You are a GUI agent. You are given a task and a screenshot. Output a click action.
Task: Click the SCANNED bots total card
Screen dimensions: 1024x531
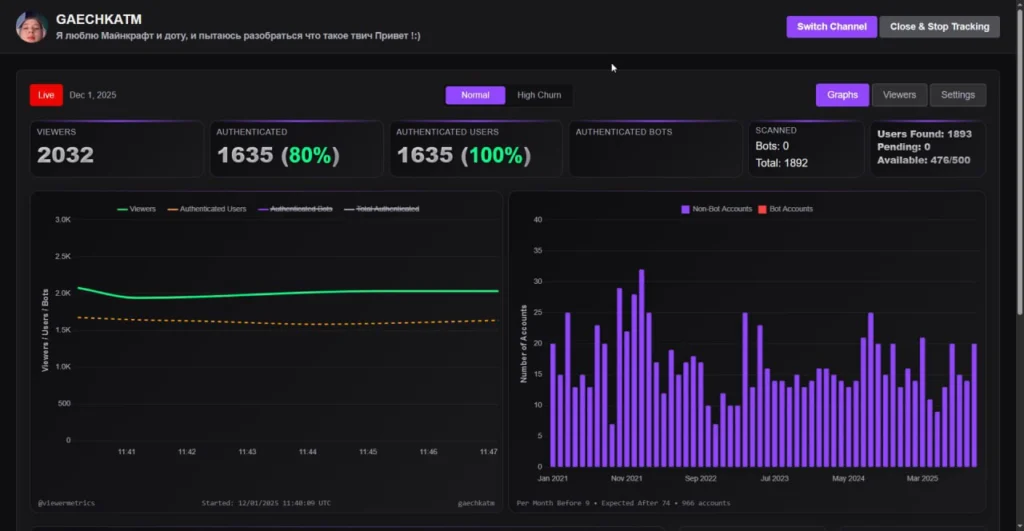point(806,149)
